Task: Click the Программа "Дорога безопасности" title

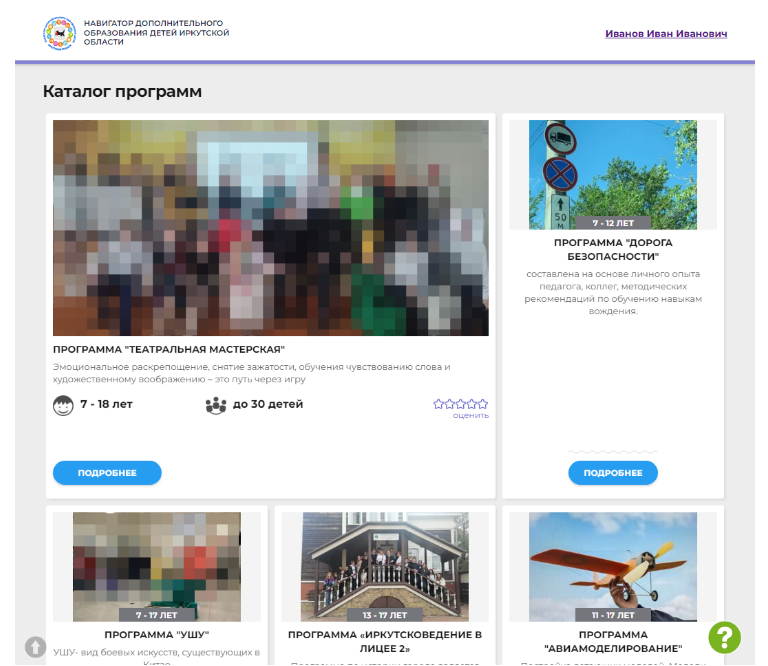Action: 613,248
